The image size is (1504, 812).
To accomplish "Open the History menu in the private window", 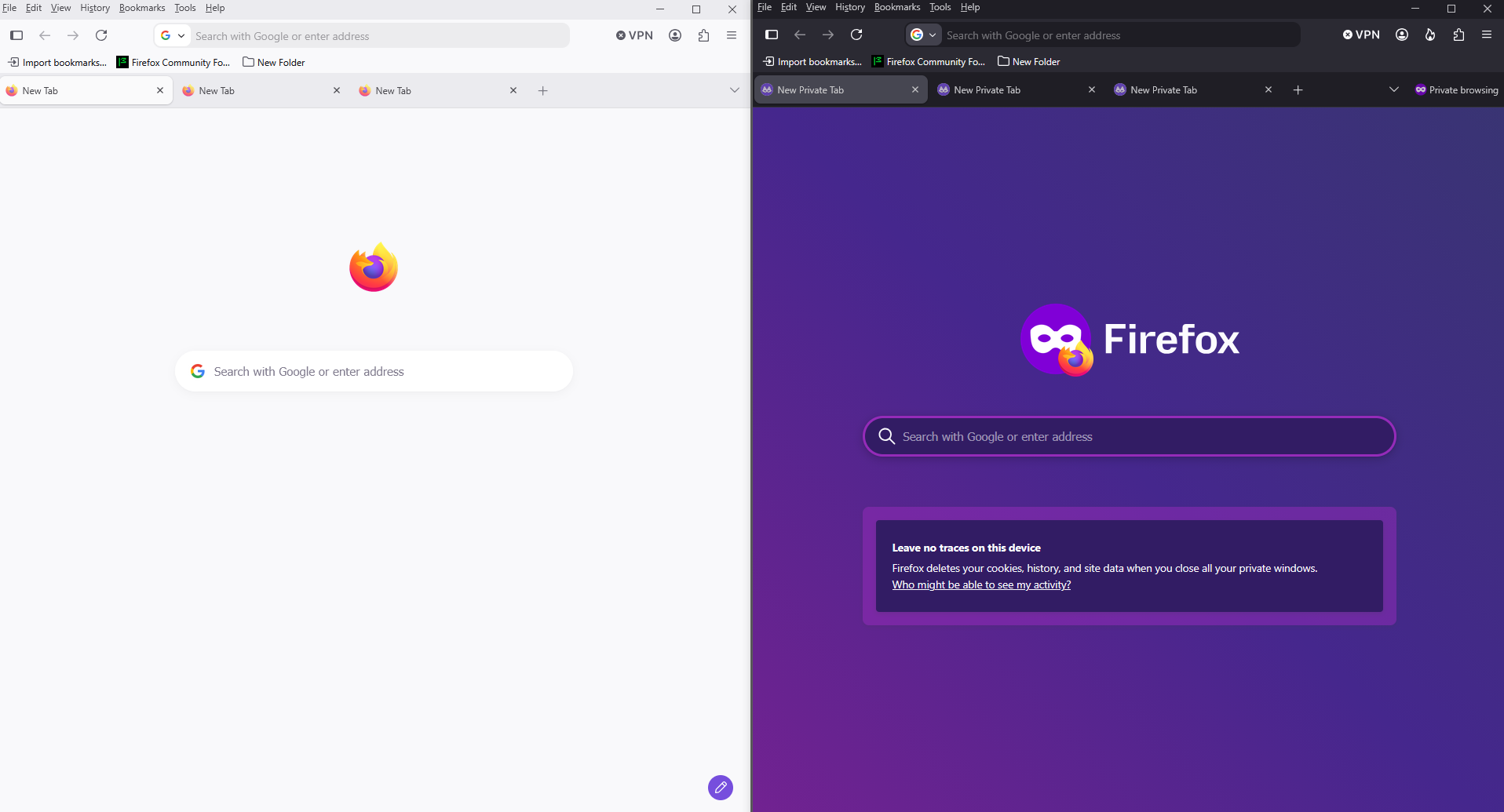I will (x=850, y=7).
